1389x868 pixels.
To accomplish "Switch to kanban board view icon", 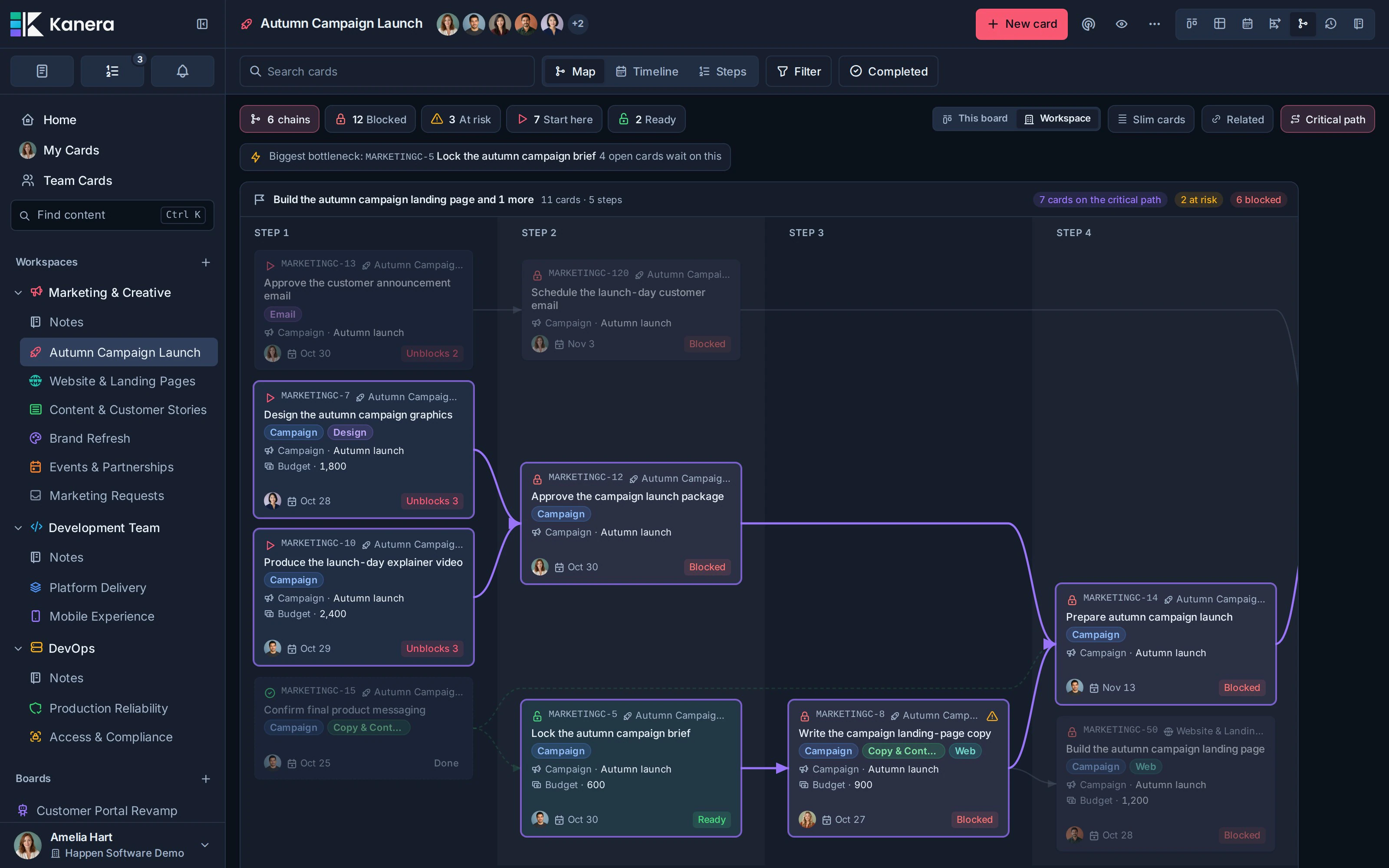I will click(x=1192, y=23).
